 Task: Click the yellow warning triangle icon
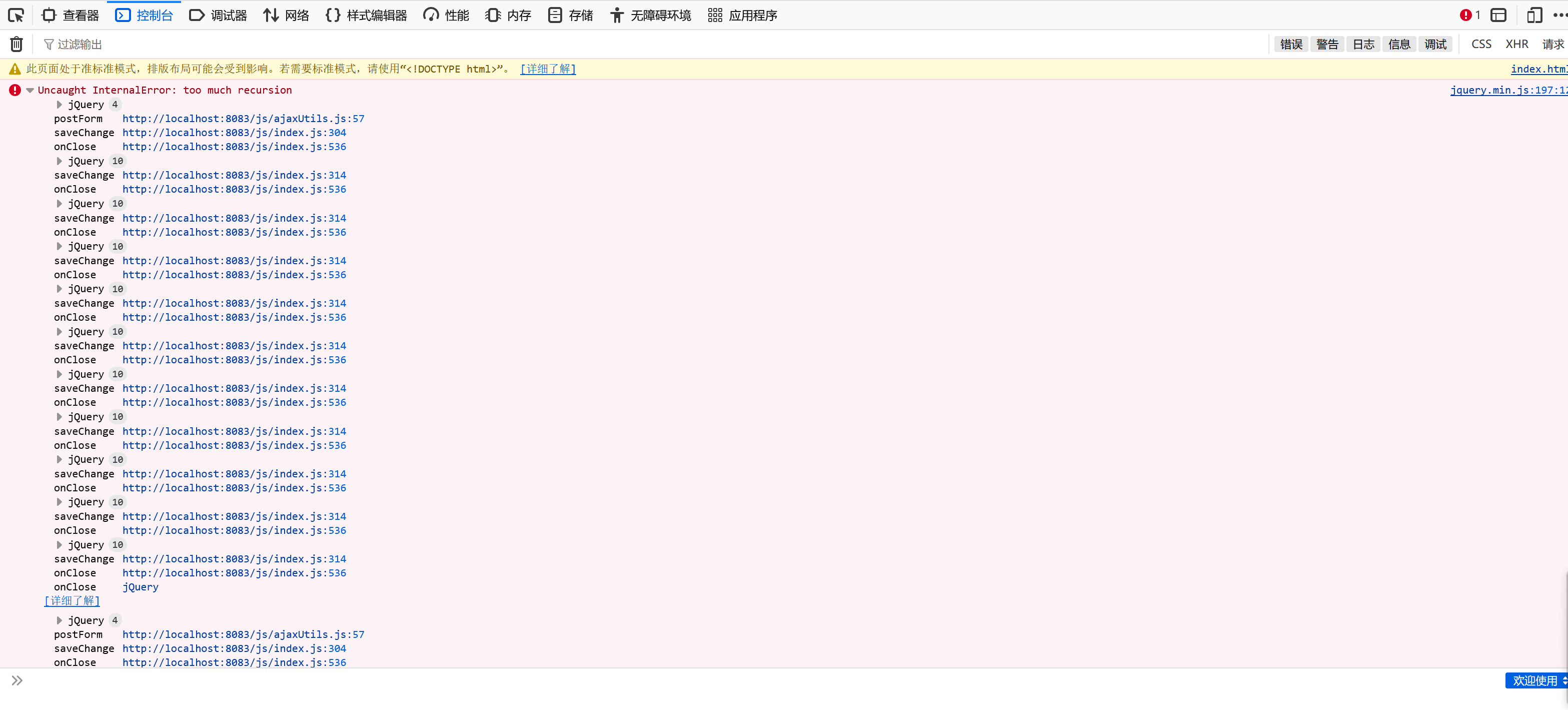point(15,69)
